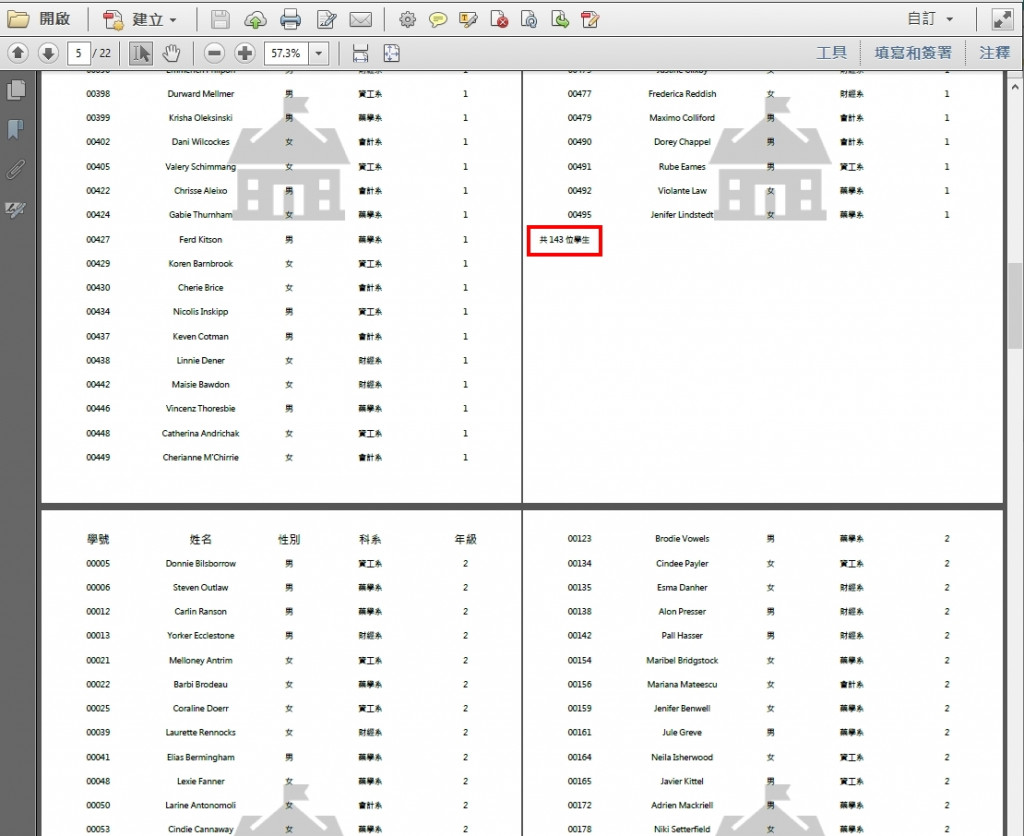Click the 學號 column header

pos(98,539)
